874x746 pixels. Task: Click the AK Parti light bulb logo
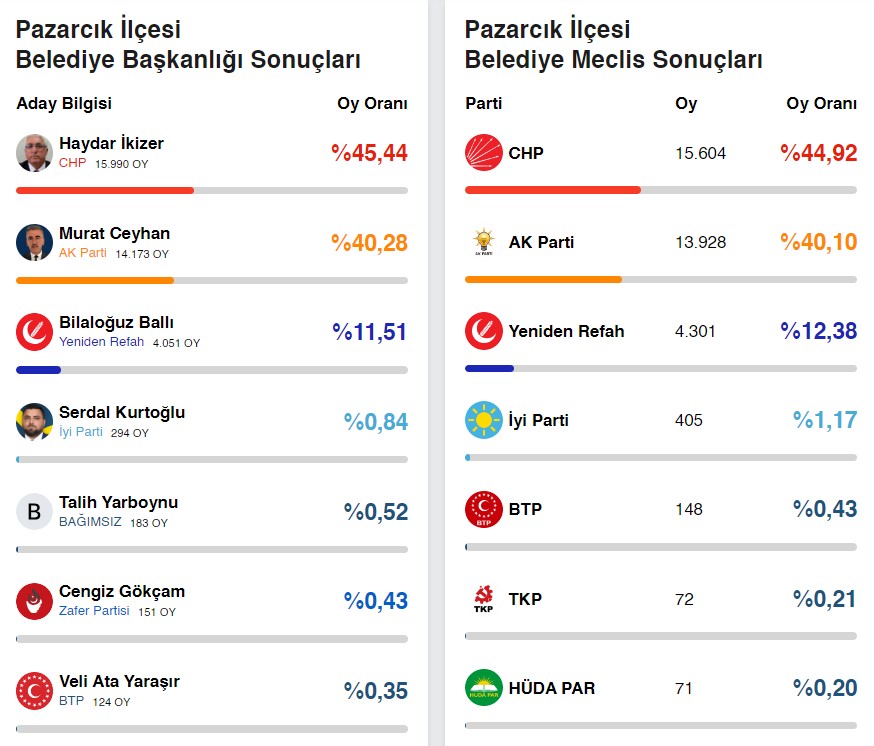click(484, 242)
